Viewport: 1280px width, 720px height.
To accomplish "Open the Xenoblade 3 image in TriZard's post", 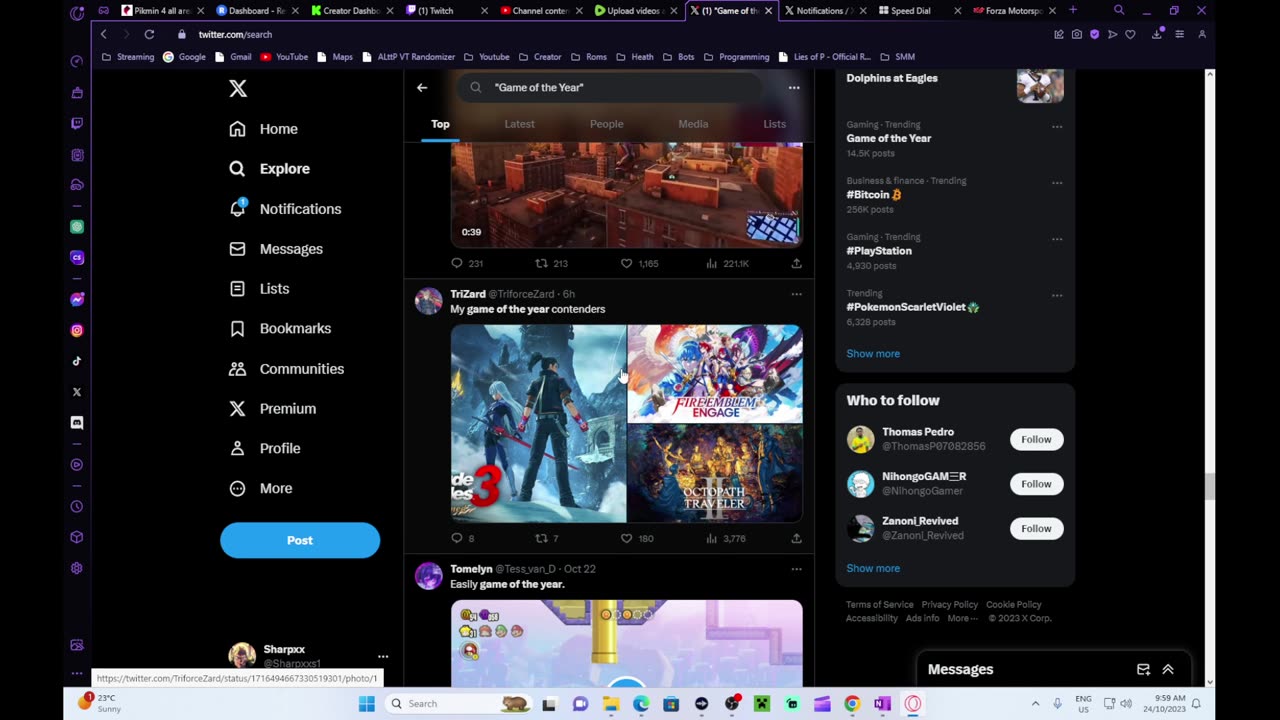I will point(538,423).
